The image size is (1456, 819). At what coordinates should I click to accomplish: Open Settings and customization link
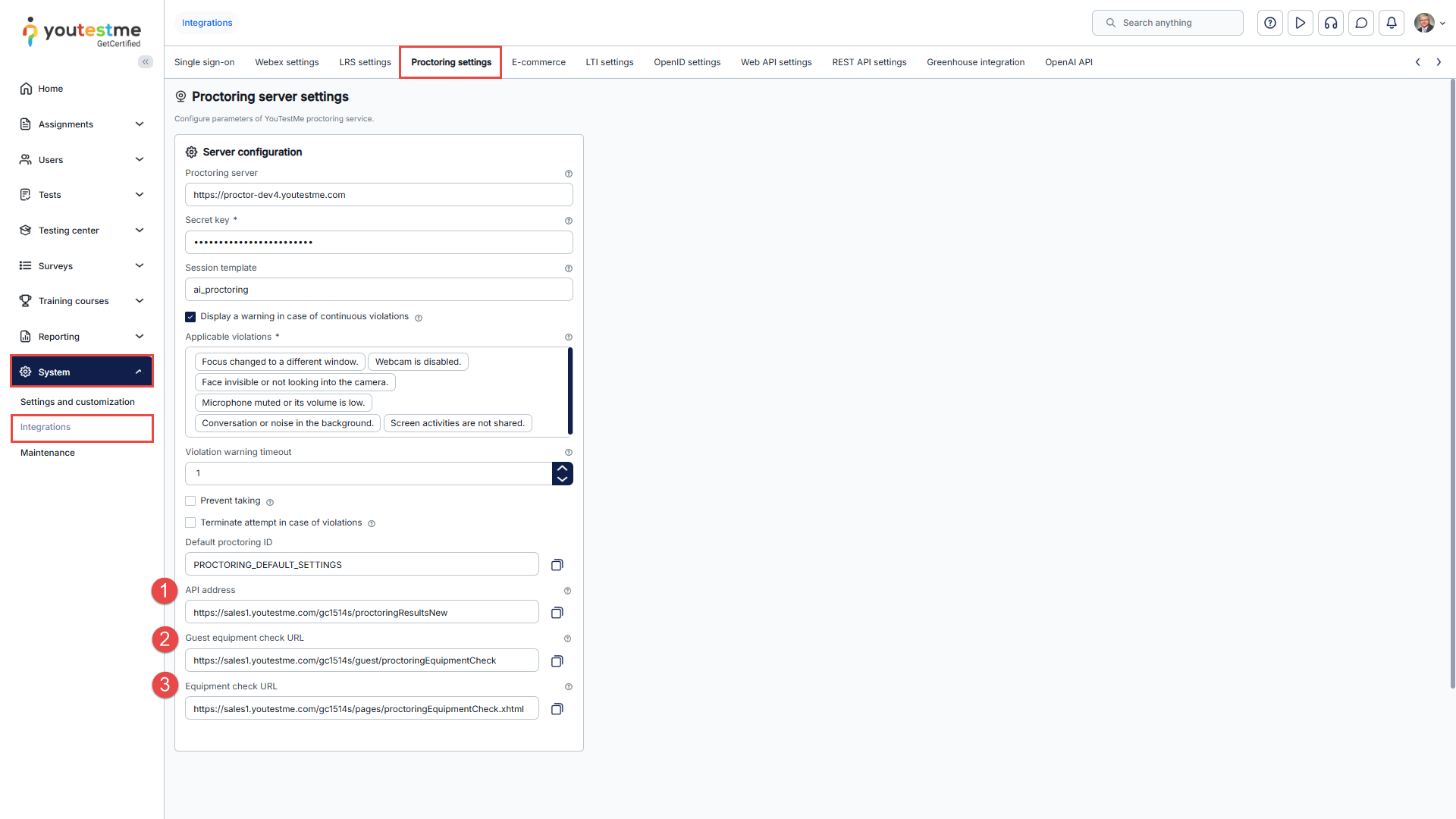77,402
